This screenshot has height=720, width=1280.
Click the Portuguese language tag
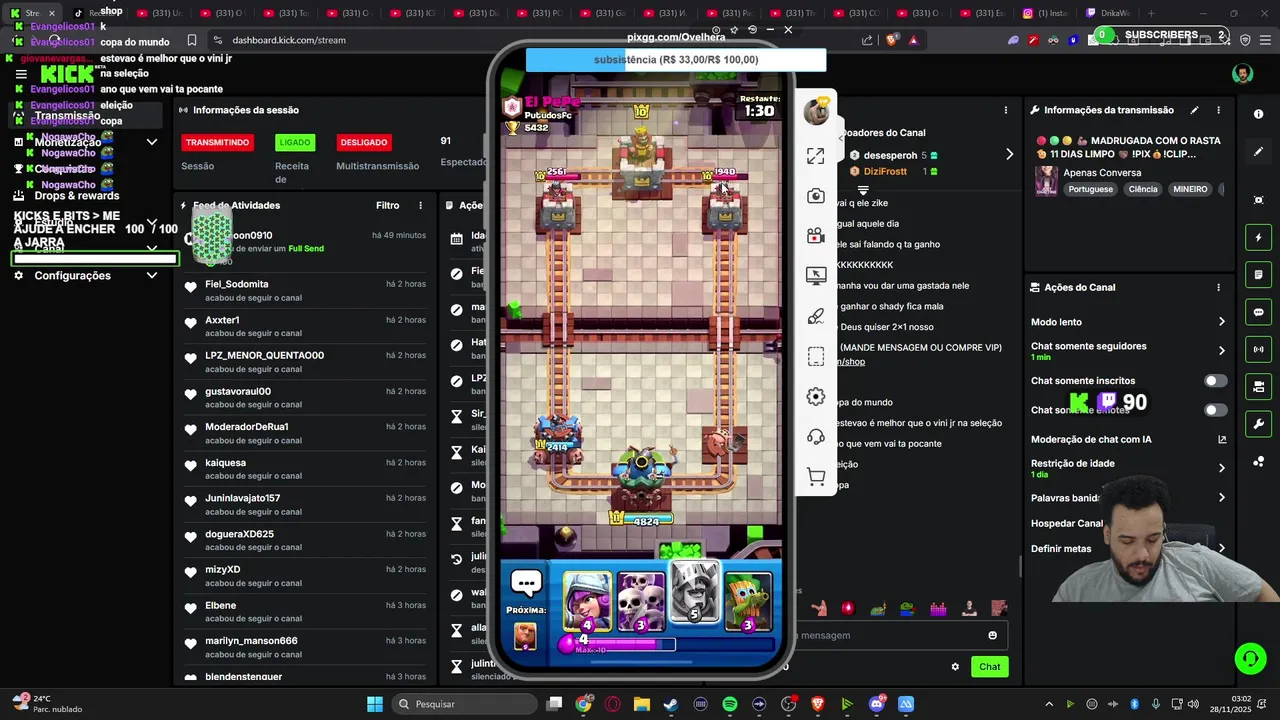point(1090,189)
